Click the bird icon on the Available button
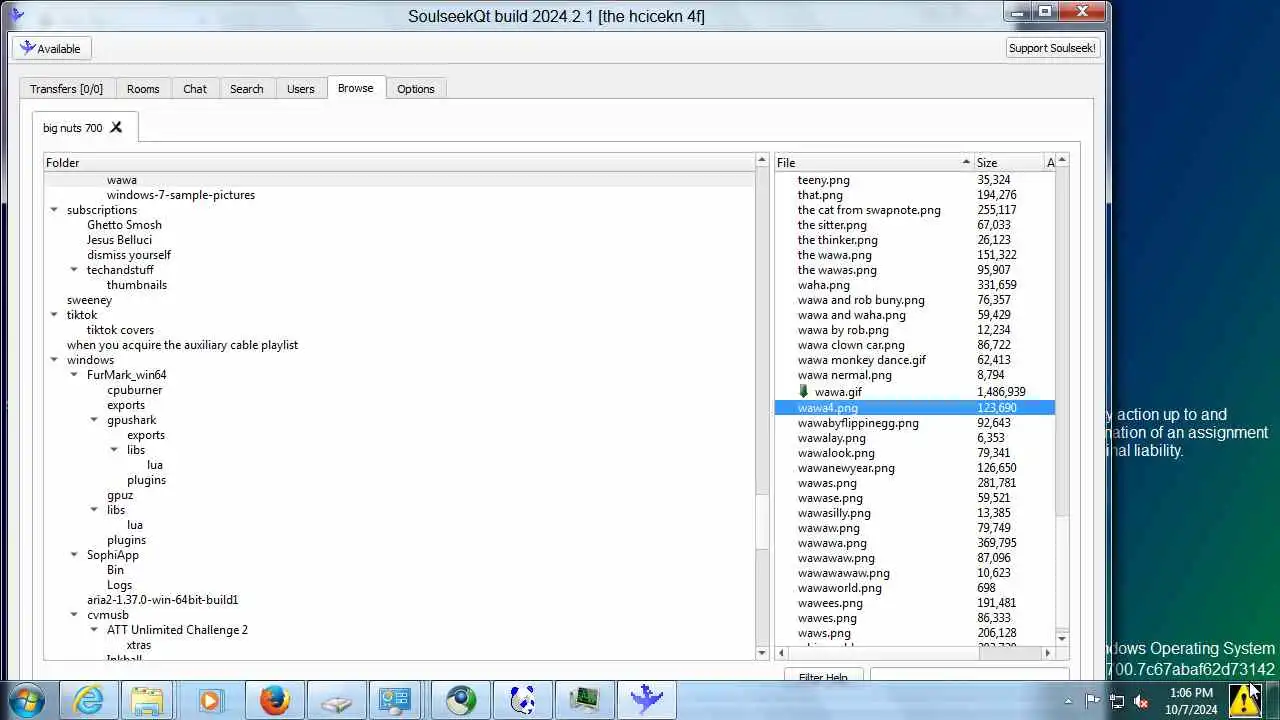The height and width of the screenshot is (720, 1280). pos(27,48)
